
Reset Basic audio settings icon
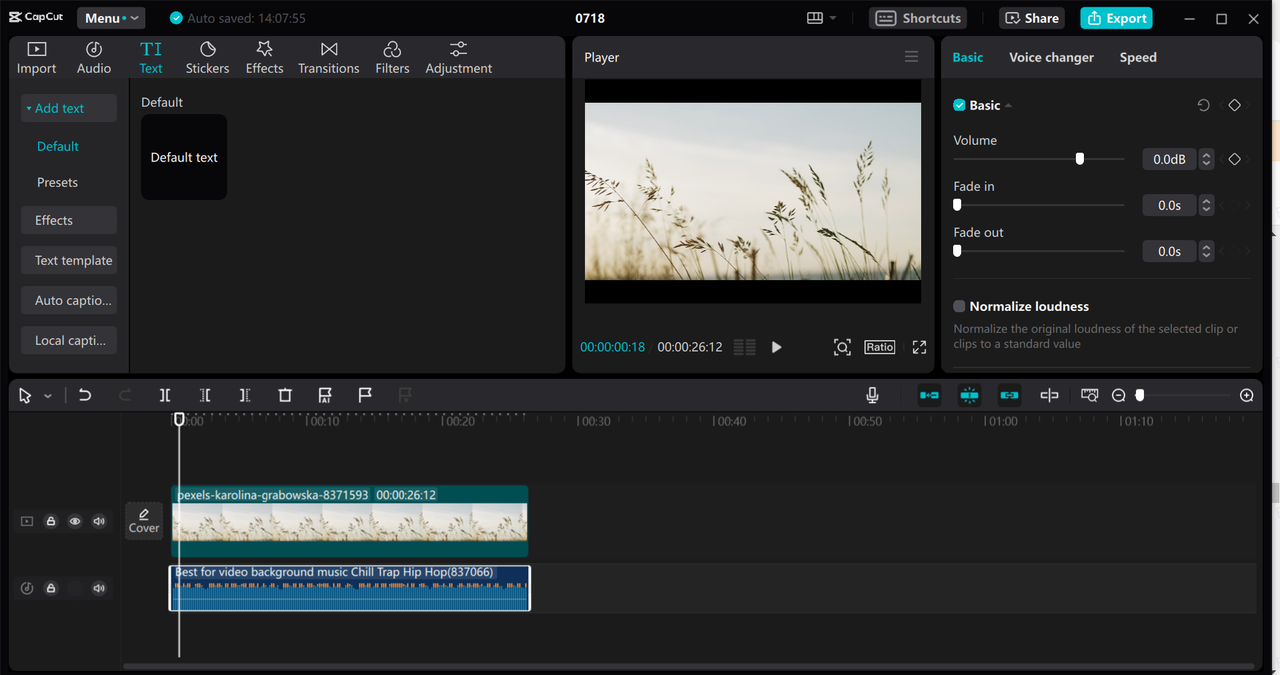coord(1203,105)
